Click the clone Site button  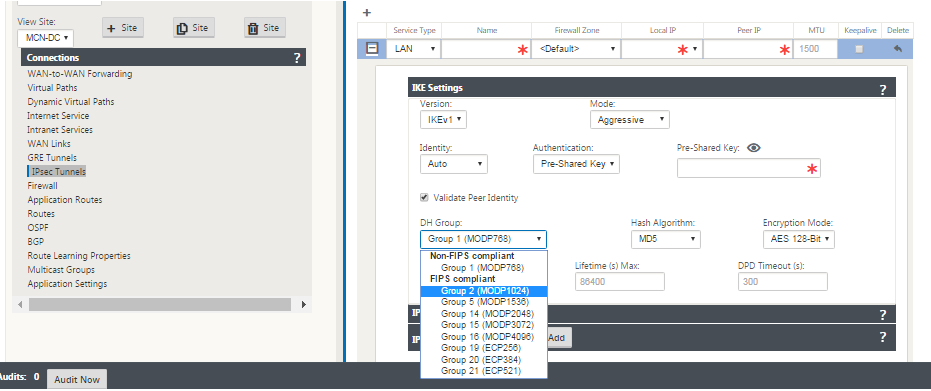[194, 28]
